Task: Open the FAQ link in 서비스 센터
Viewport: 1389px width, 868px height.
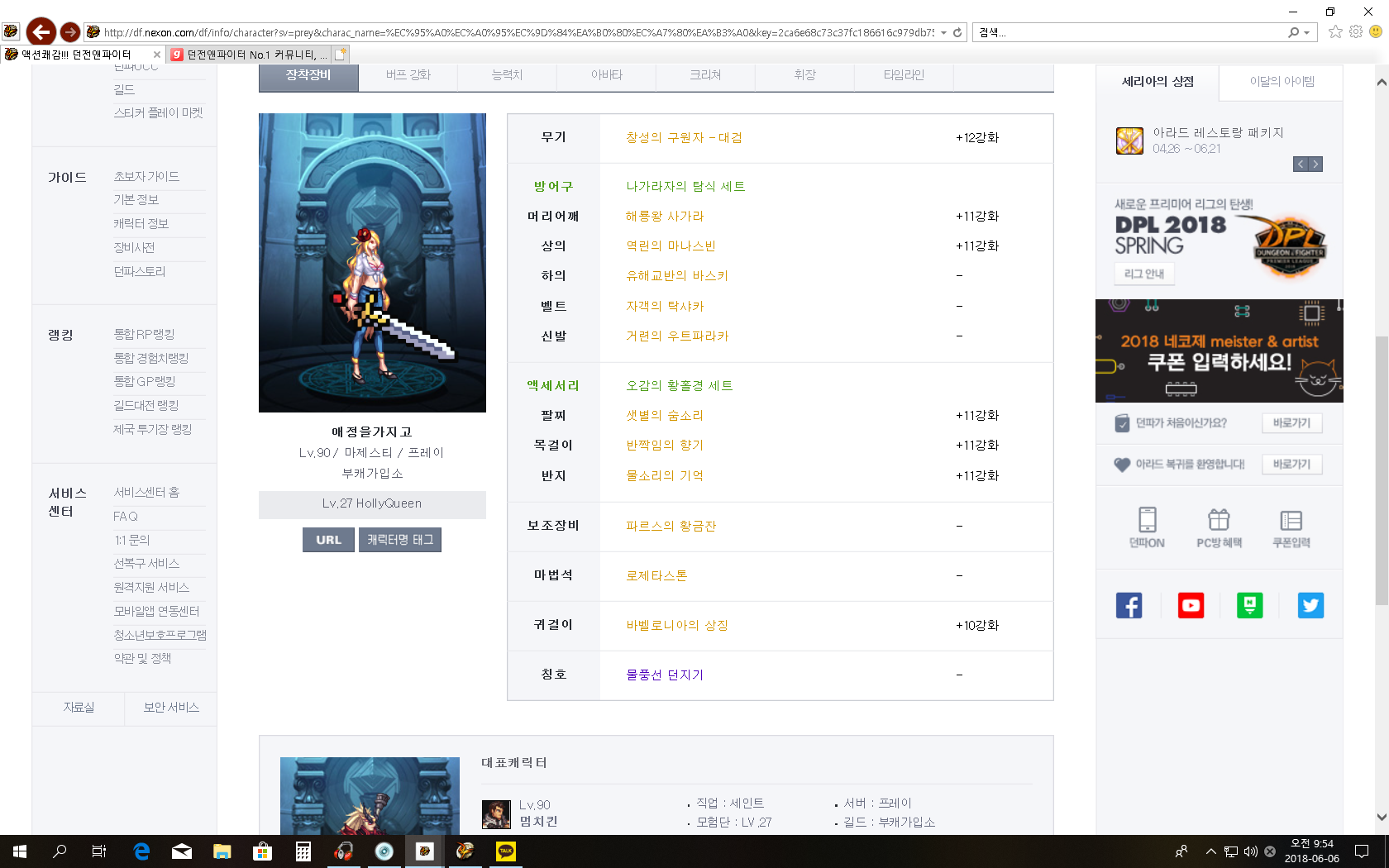Action: coord(126,517)
